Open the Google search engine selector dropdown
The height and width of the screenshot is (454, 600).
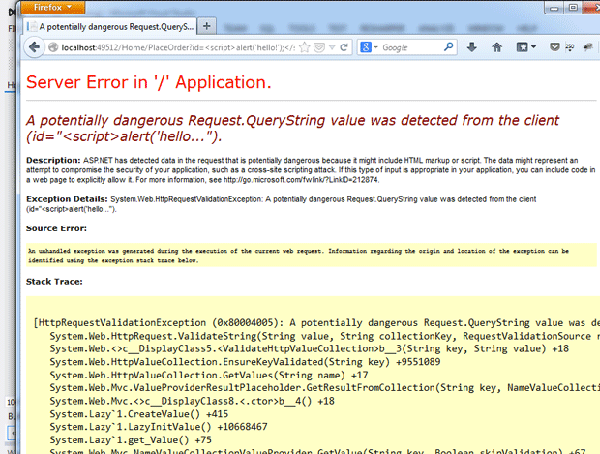(368, 47)
